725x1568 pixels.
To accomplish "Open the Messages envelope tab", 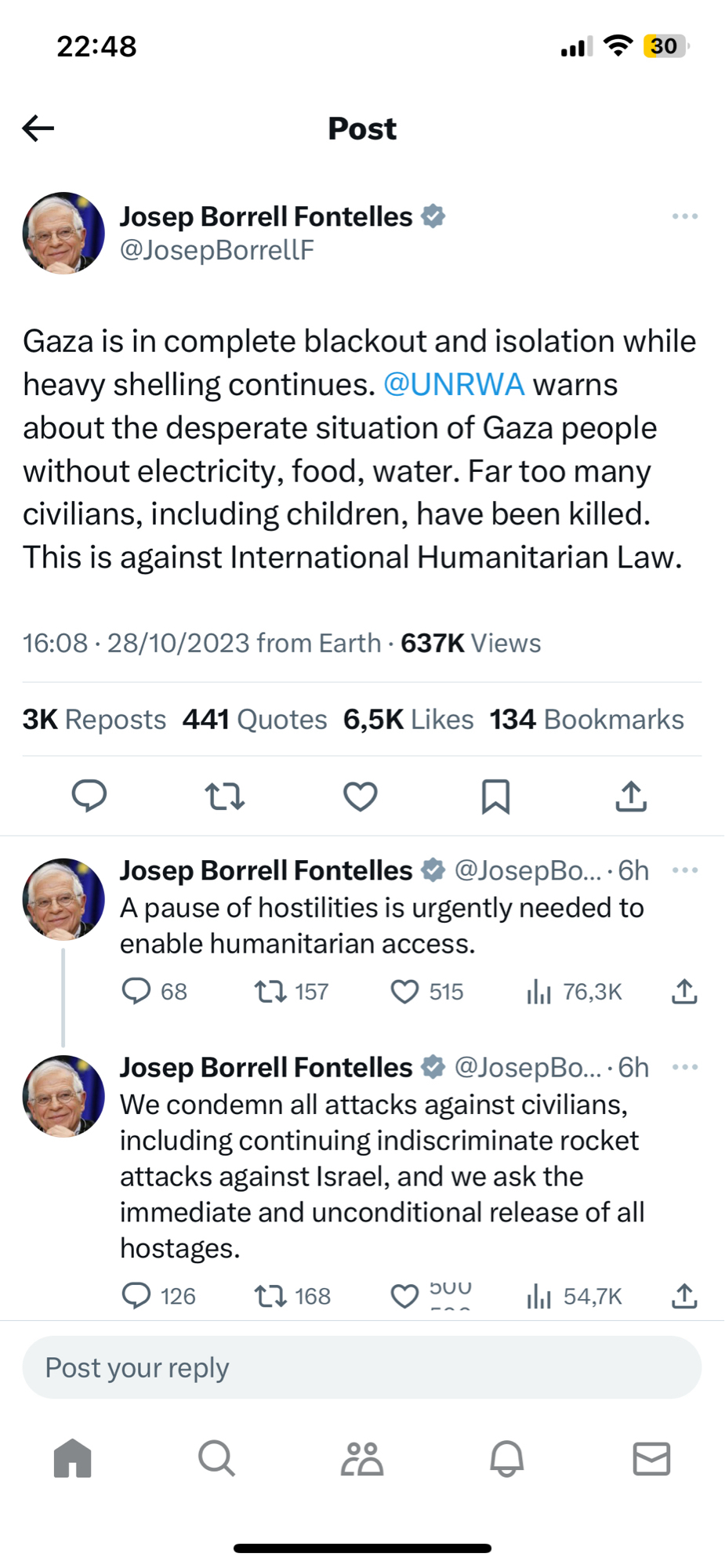I will tap(651, 1459).
